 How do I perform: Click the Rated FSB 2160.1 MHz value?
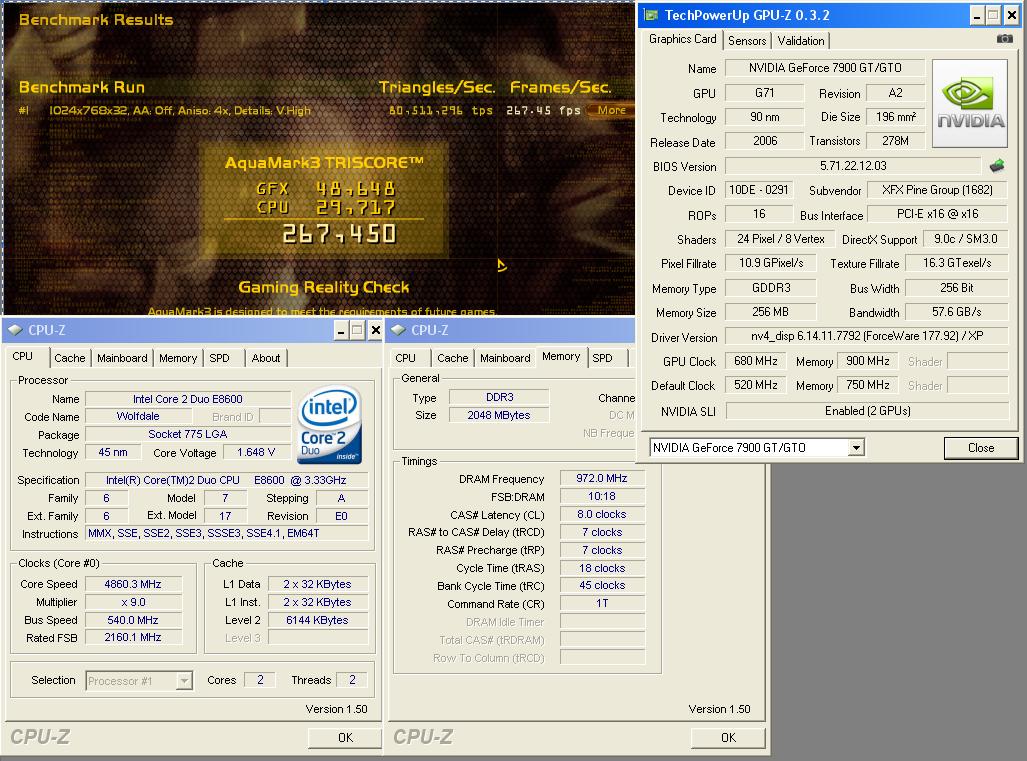tap(133, 638)
